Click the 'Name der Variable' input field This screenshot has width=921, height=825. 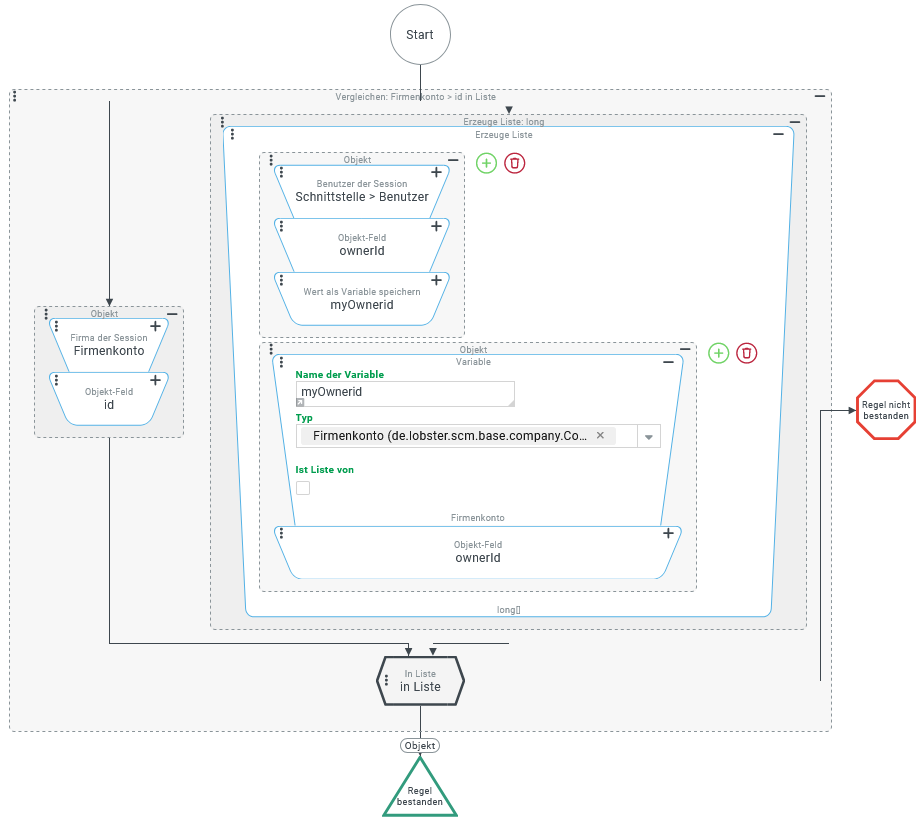click(x=405, y=393)
